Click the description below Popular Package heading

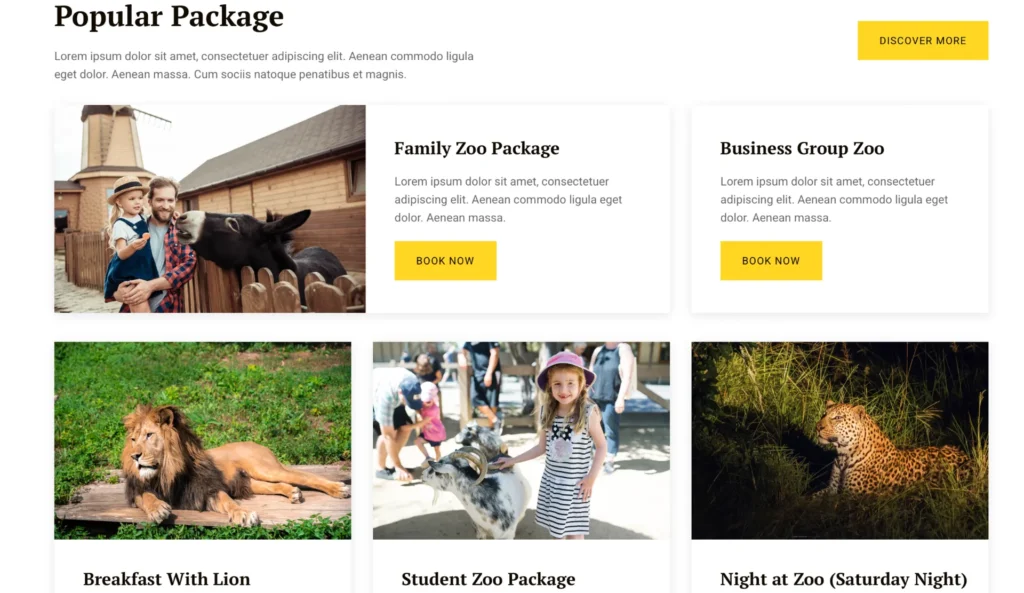(x=263, y=65)
